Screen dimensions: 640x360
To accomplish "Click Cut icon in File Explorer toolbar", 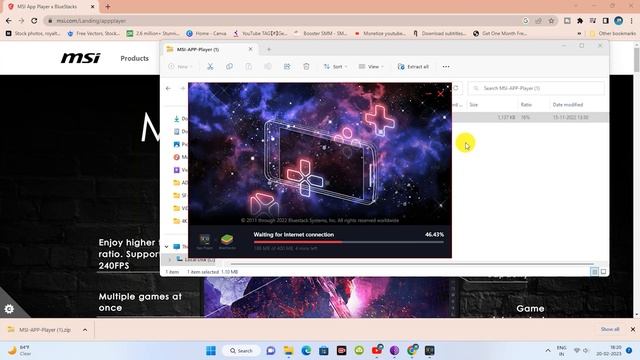I will tap(210, 67).
